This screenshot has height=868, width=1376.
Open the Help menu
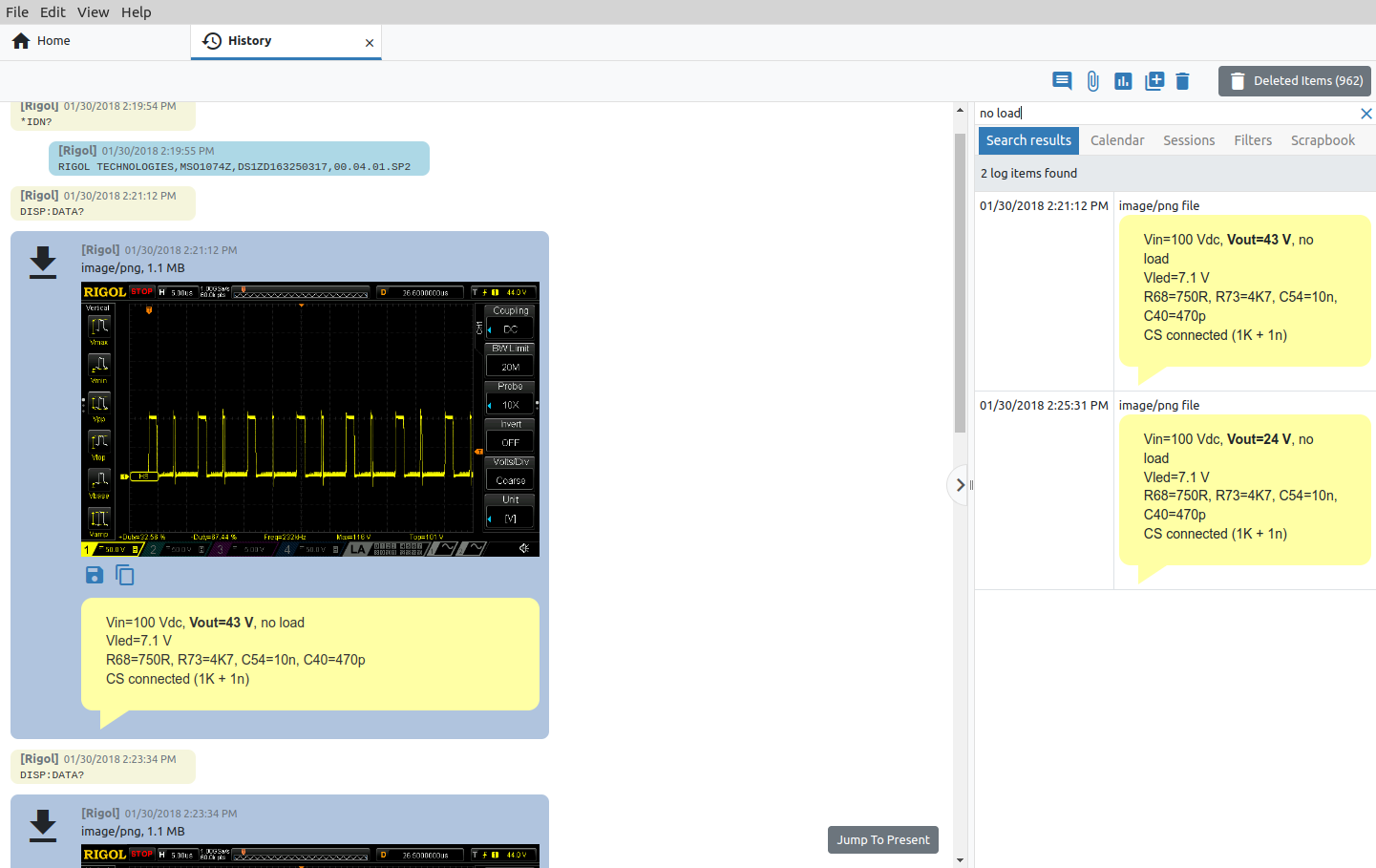coord(136,12)
